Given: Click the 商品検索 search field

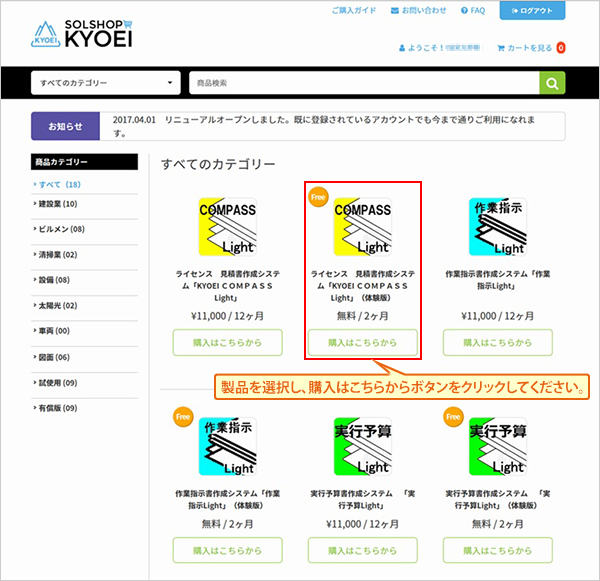Looking at the screenshot, I should [x=364, y=83].
